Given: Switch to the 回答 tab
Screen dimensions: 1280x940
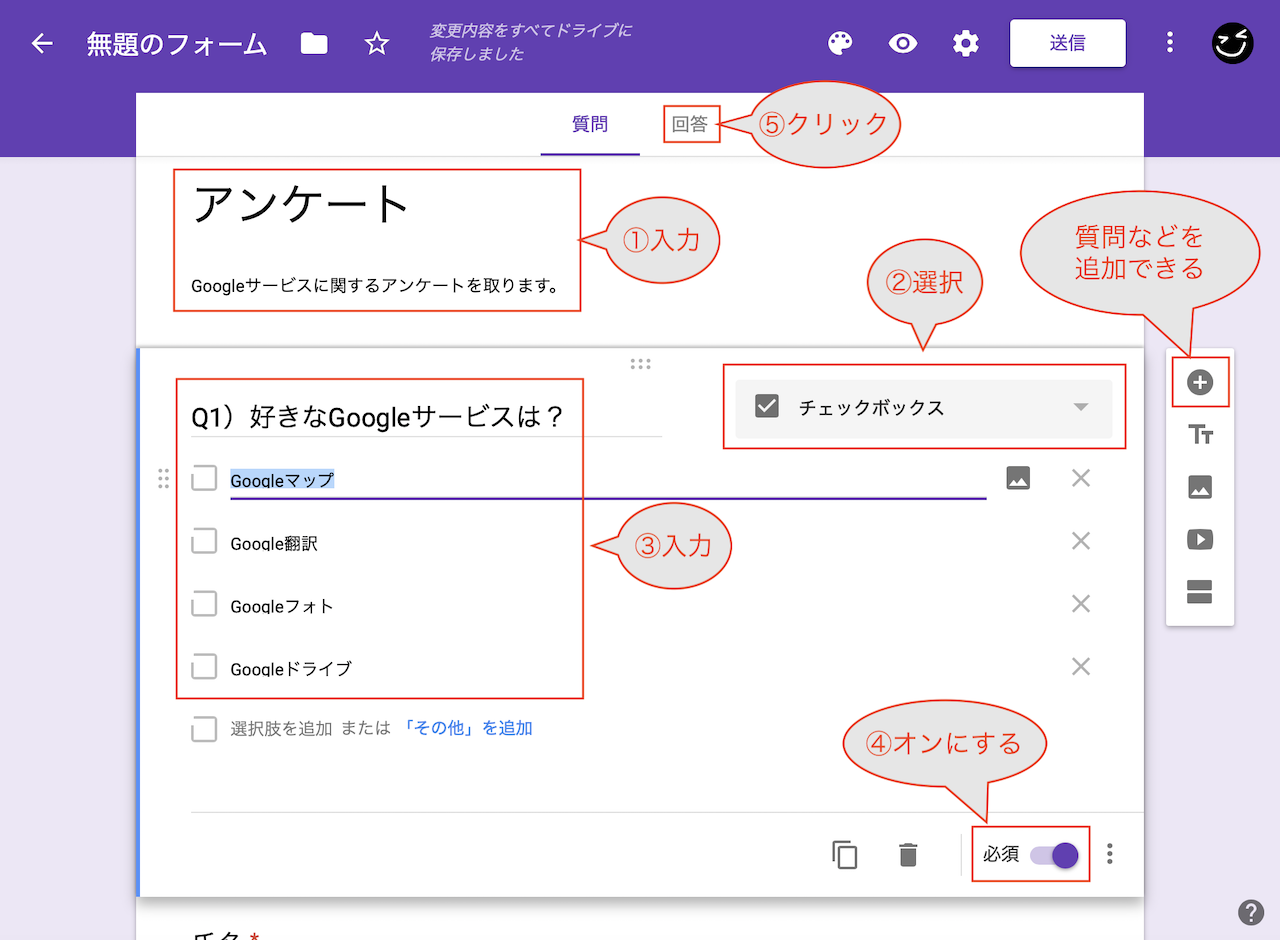Looking at the screenshot, I should [x=689, y=125].
